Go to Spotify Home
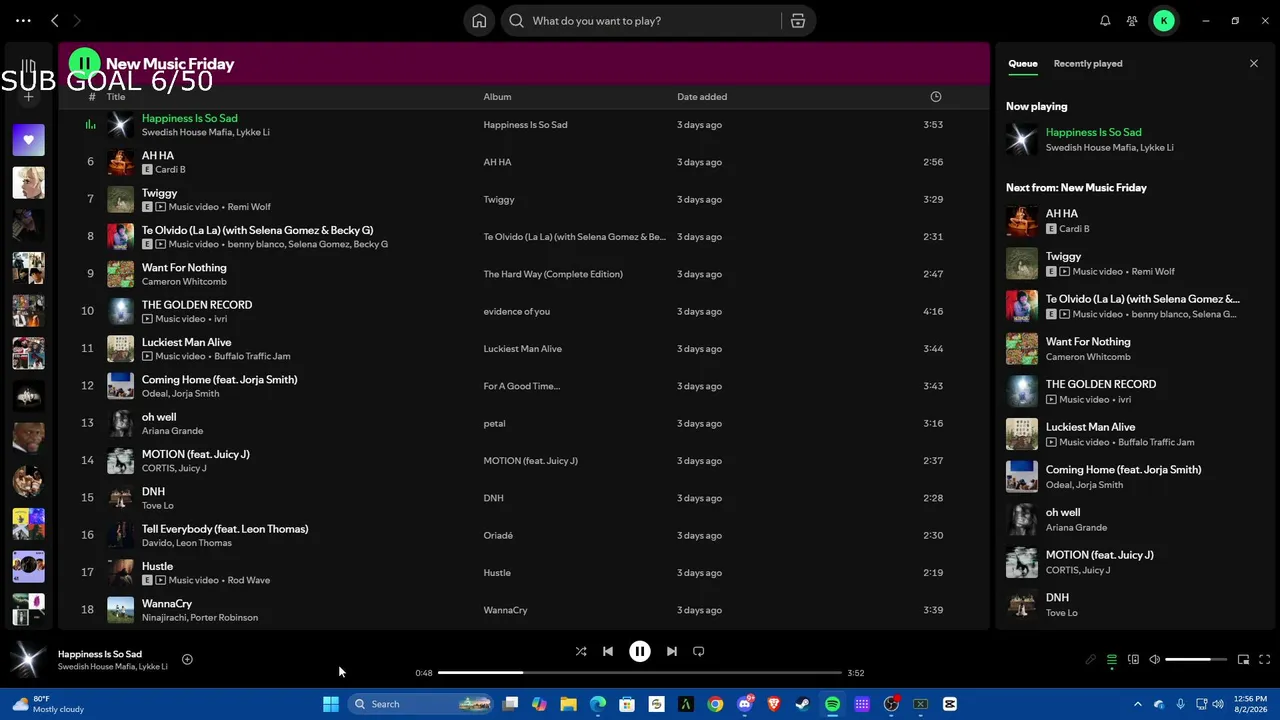Screen dimensions: 1280x720 pyautogui.click(x=479, y=21)
